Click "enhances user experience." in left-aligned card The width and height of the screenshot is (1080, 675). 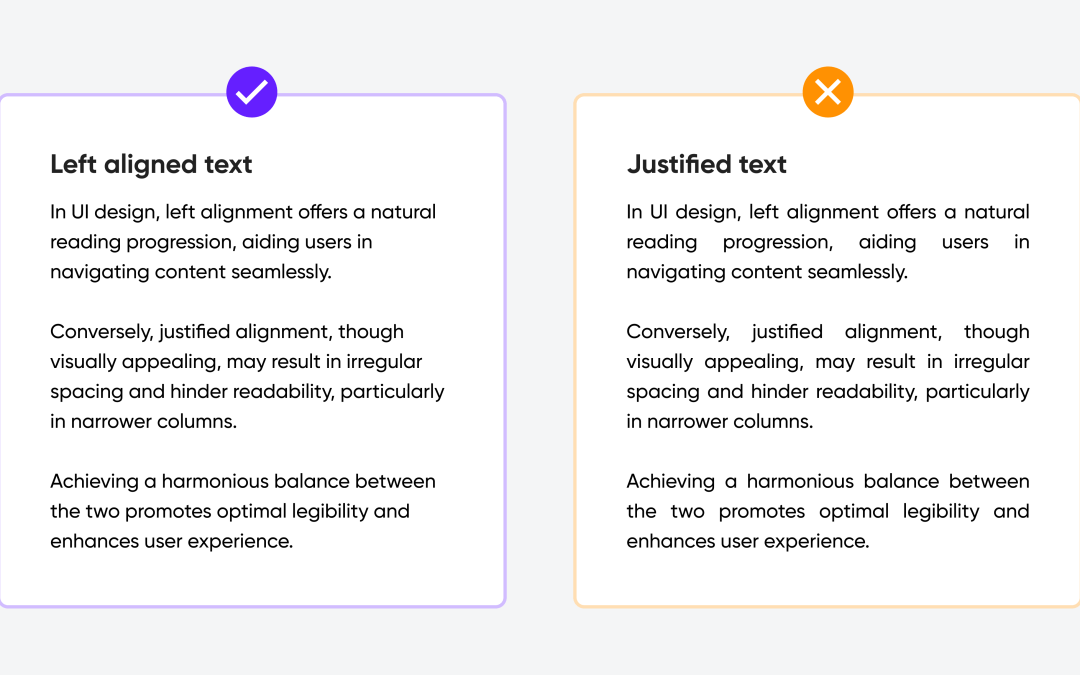click(x=171, y=541)
